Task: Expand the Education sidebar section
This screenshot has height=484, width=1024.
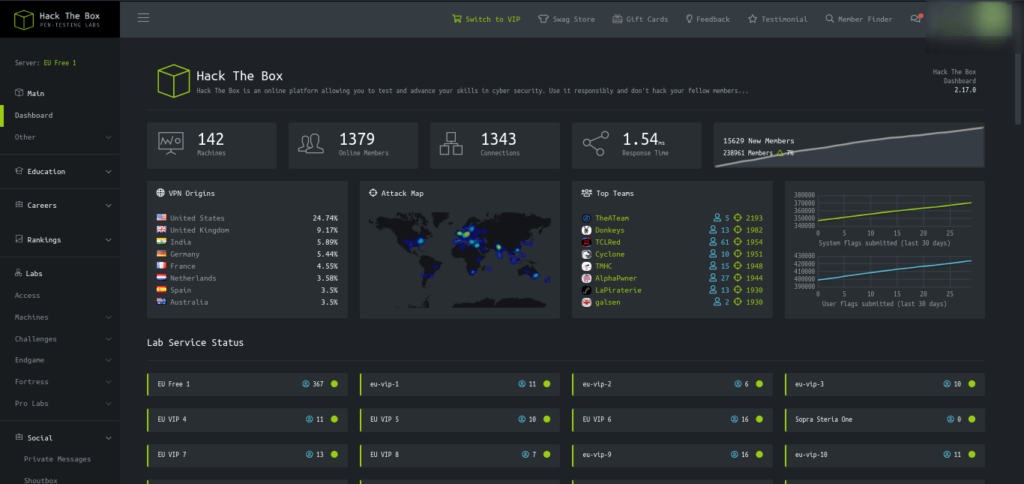Action: [60, 171]
